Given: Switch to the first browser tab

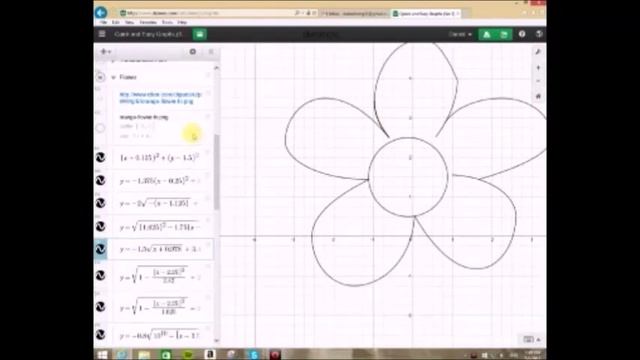Looking at the screenshot, I should (x=353, y=13).
